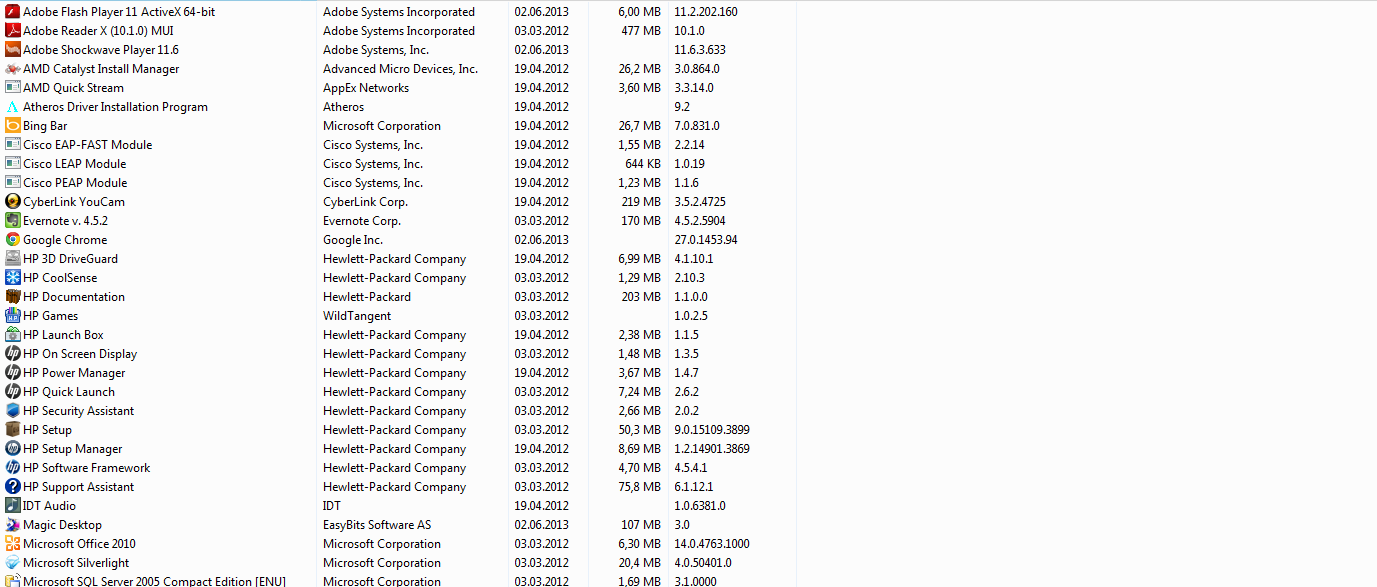This screenshot has width=1377, height=587.
Task: Select the AMD Catalyst Install Manager entry
Action: 101,69
